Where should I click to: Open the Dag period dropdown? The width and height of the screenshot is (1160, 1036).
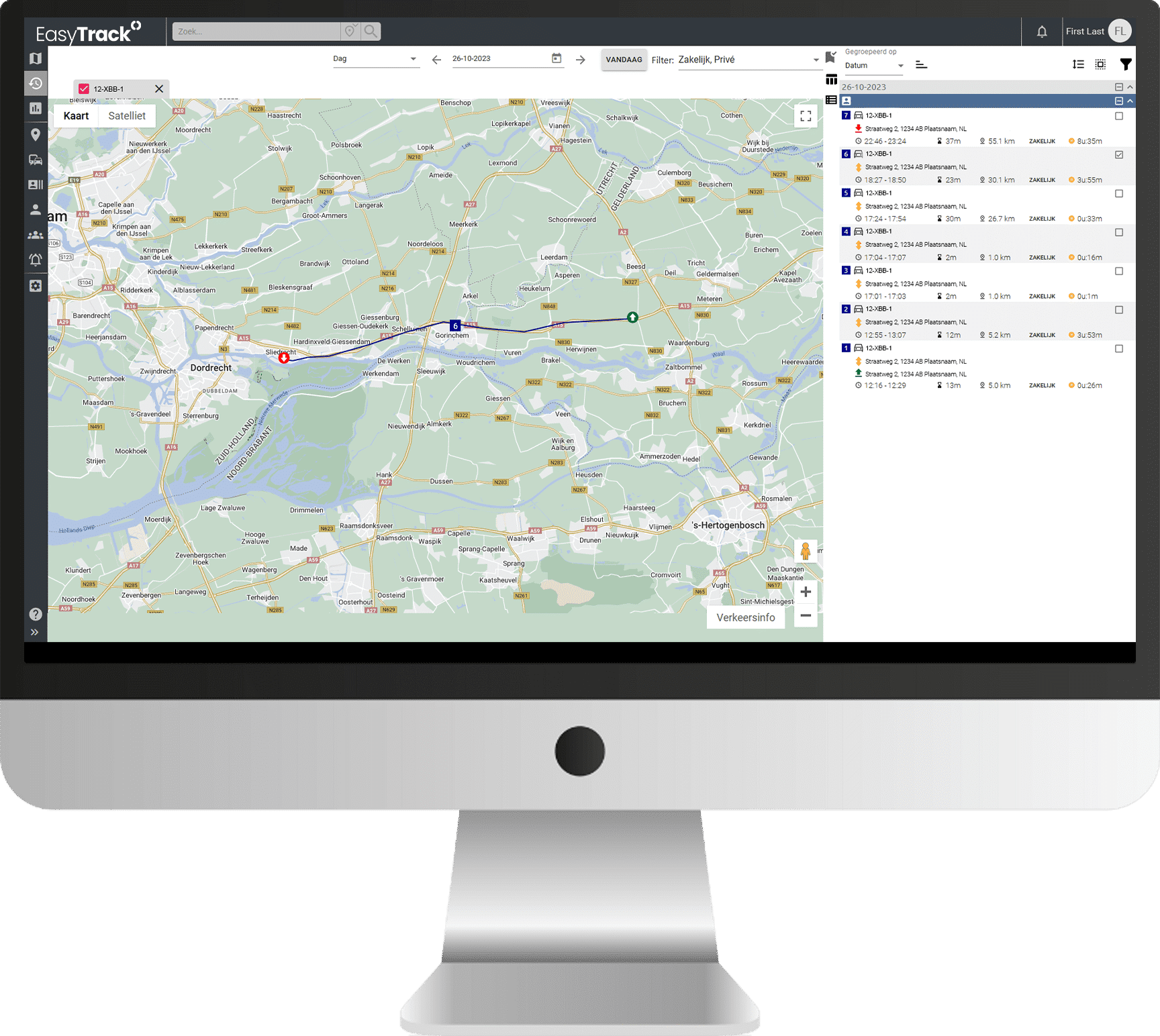375,59
